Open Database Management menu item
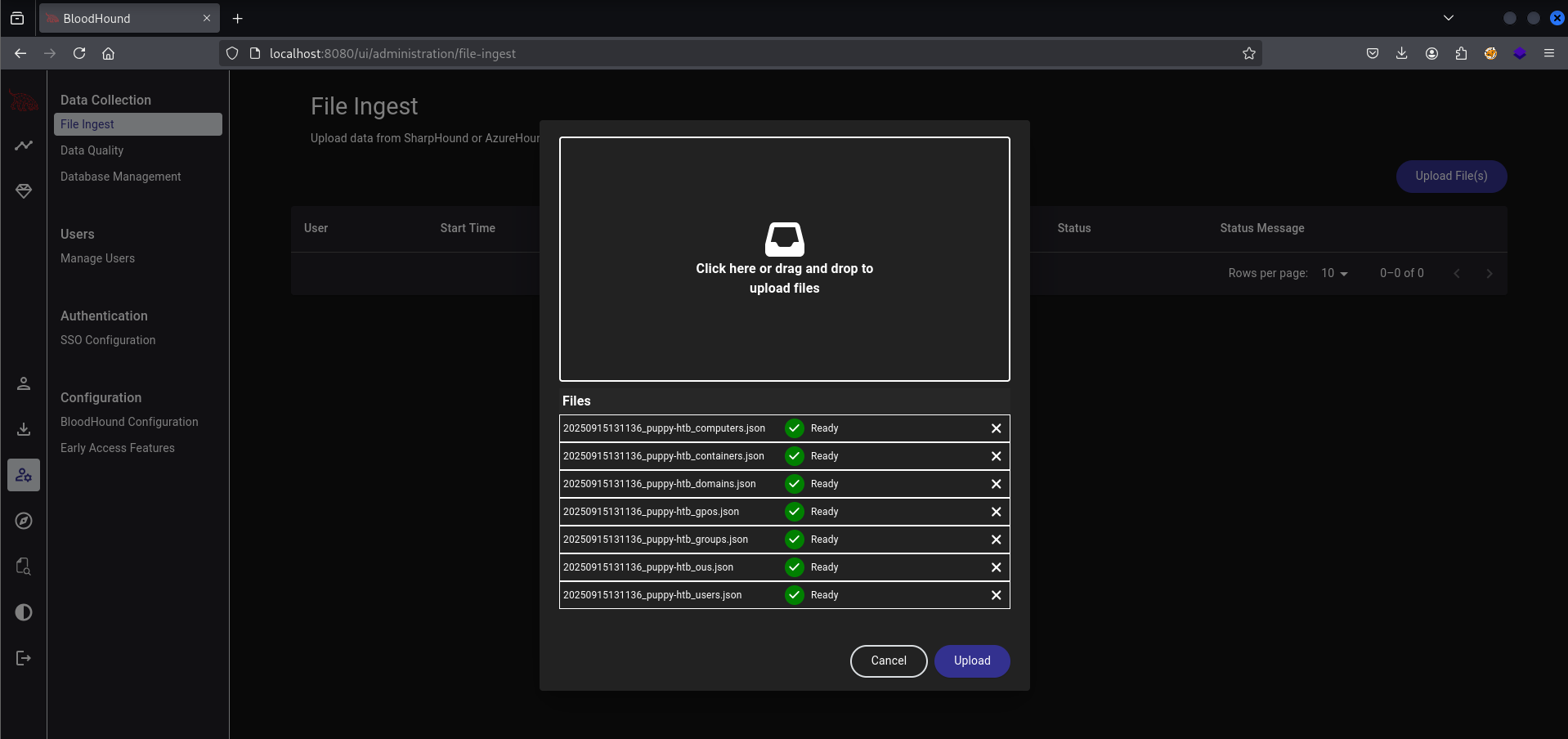This screenshot has height=739, width=1568. pyautogui.click(x=120, y=177)
